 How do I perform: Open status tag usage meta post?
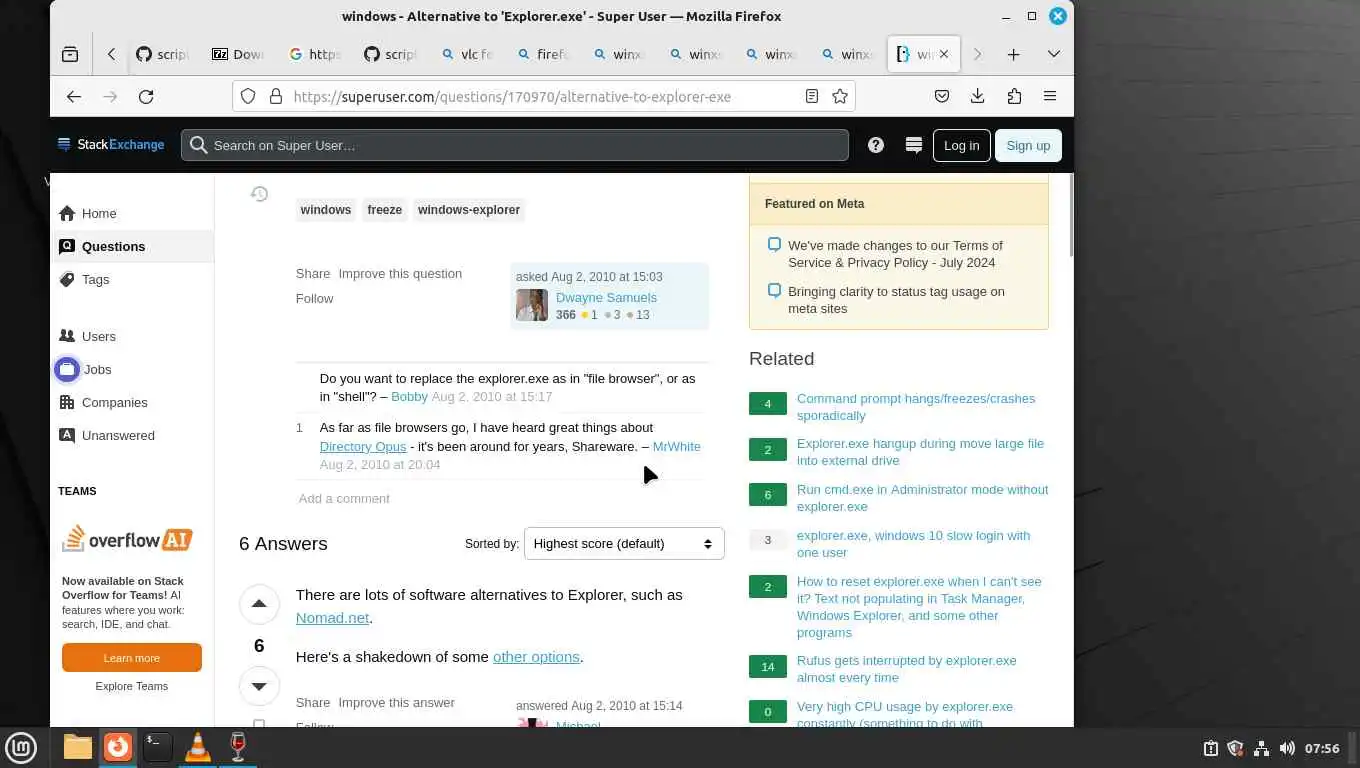point(896,299)
